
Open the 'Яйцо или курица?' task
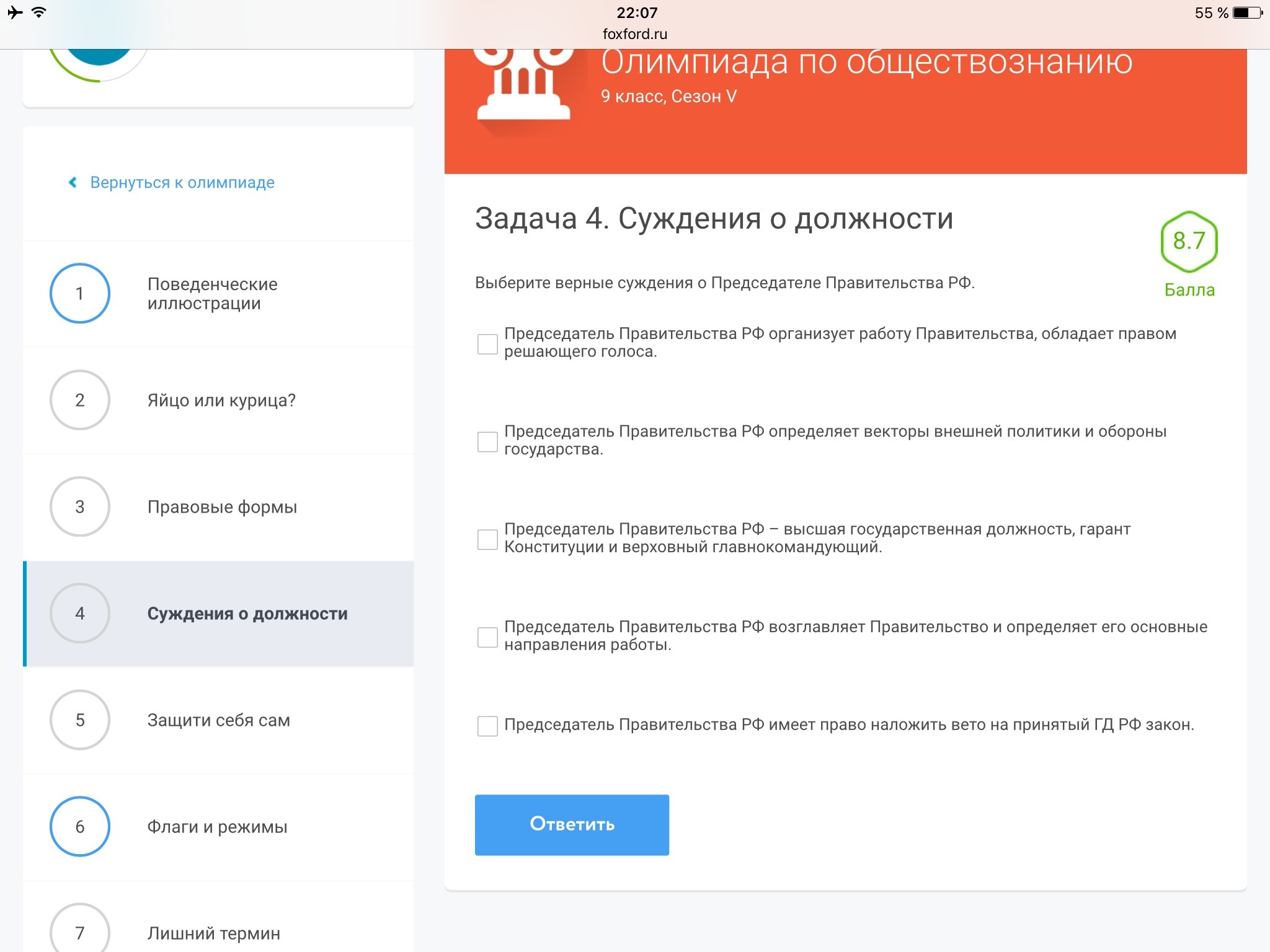(x=221, y=400)
